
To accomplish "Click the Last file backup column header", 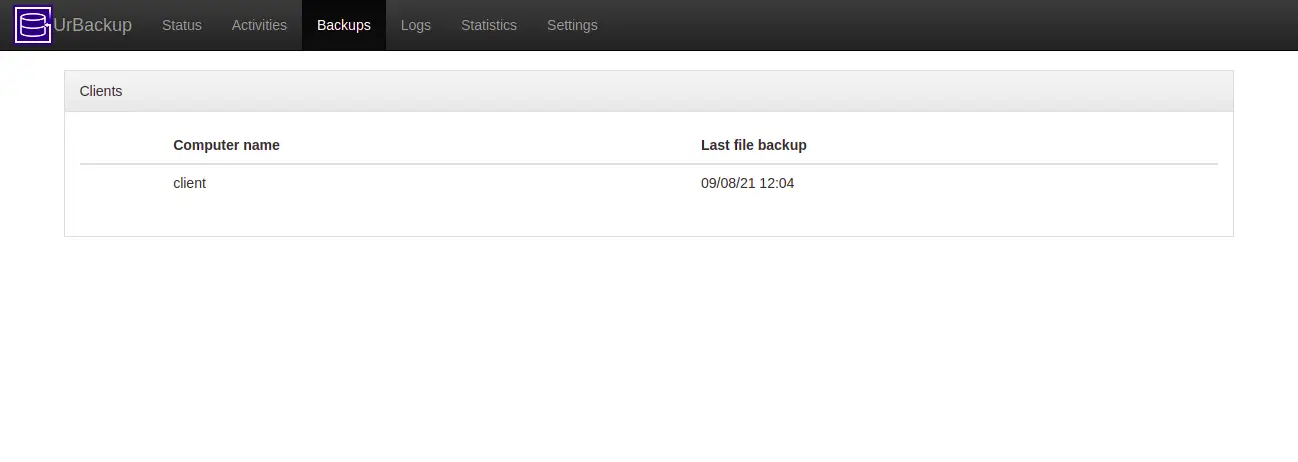I will [753, 145].
